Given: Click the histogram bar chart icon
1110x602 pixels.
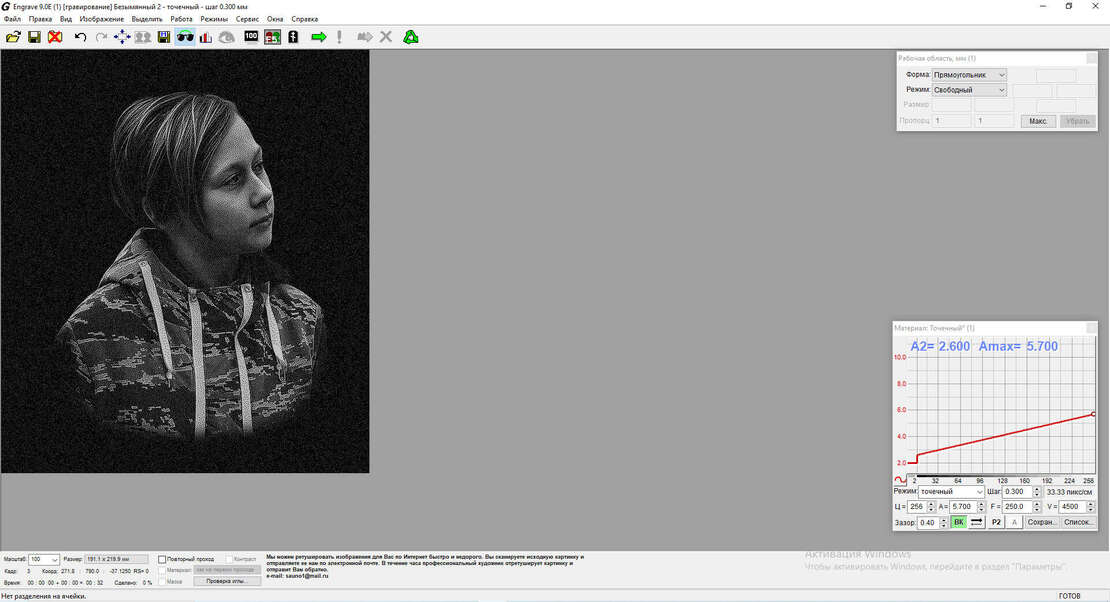Looking at the screenshot, I should pyautogui.click(x=206, y=37).
